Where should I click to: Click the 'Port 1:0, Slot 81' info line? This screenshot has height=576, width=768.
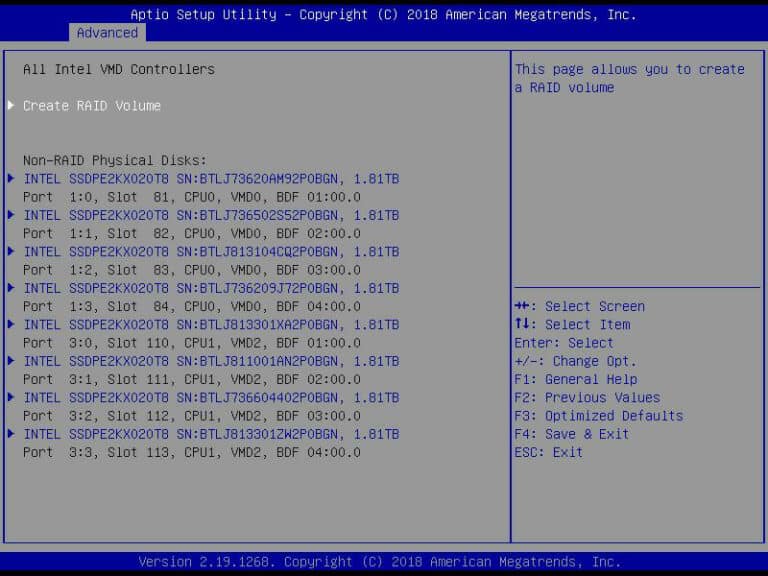coord(192,197)
